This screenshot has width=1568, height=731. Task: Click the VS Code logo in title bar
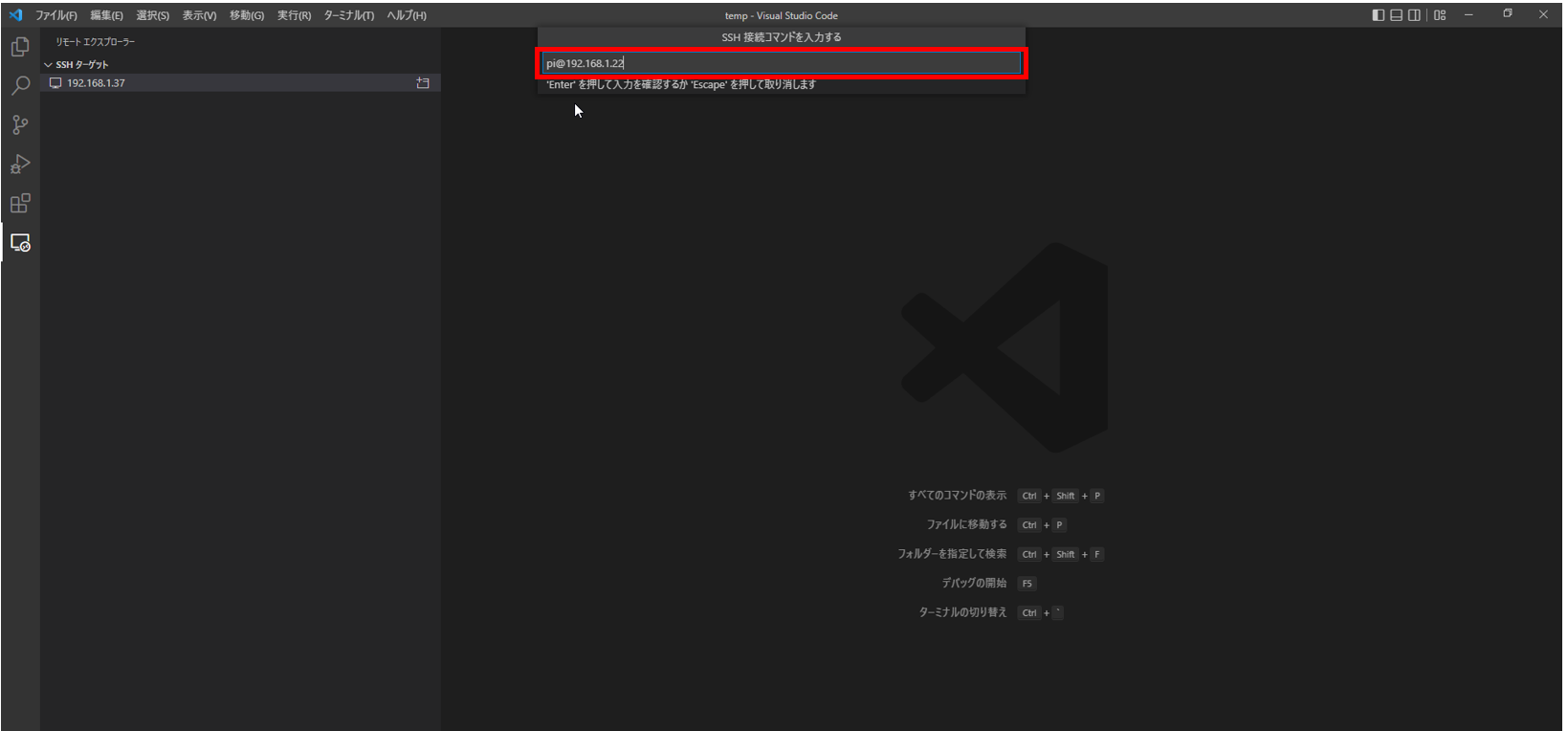(15, 15)
